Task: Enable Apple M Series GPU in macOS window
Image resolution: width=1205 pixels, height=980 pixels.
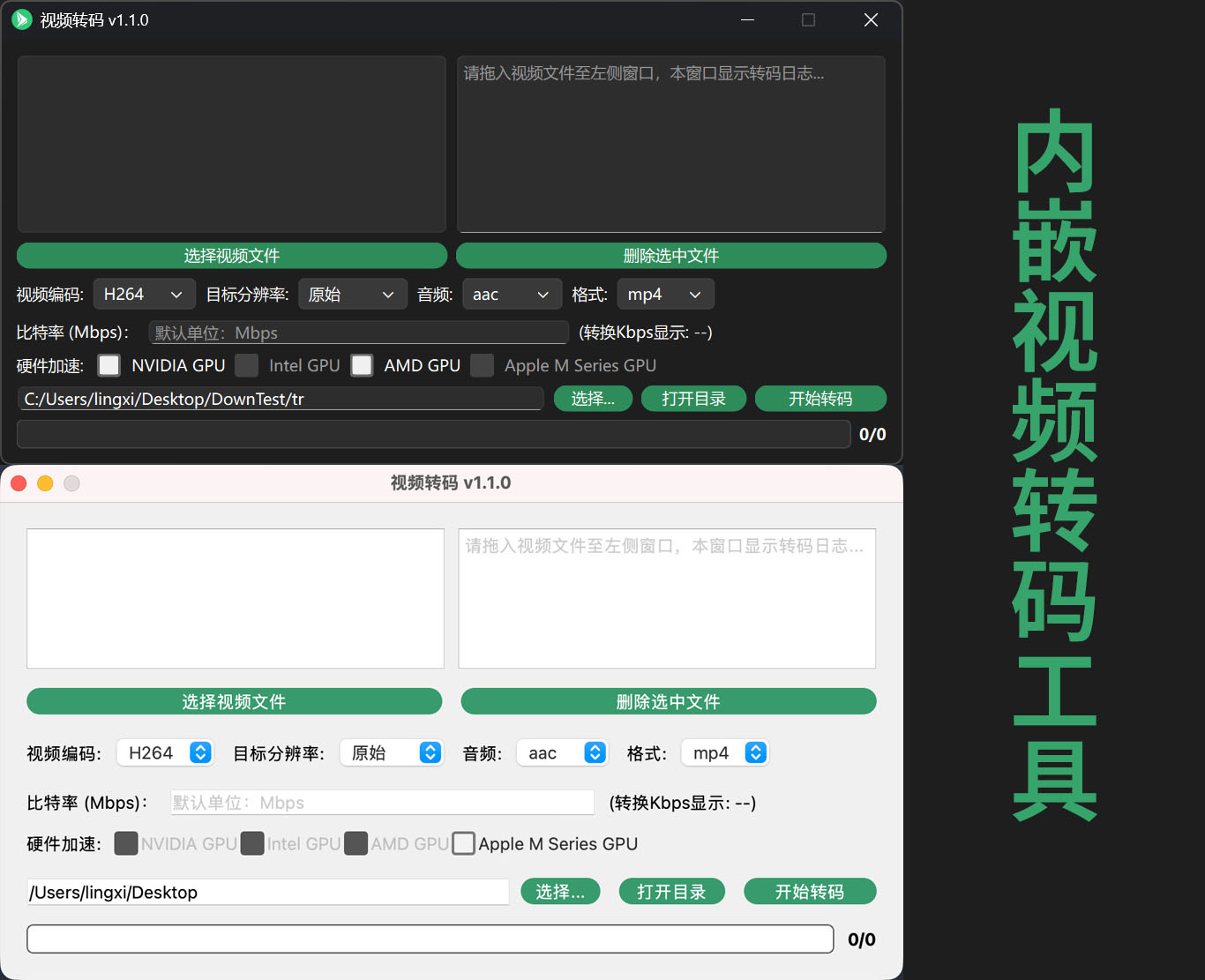Action: click(463, 843)
